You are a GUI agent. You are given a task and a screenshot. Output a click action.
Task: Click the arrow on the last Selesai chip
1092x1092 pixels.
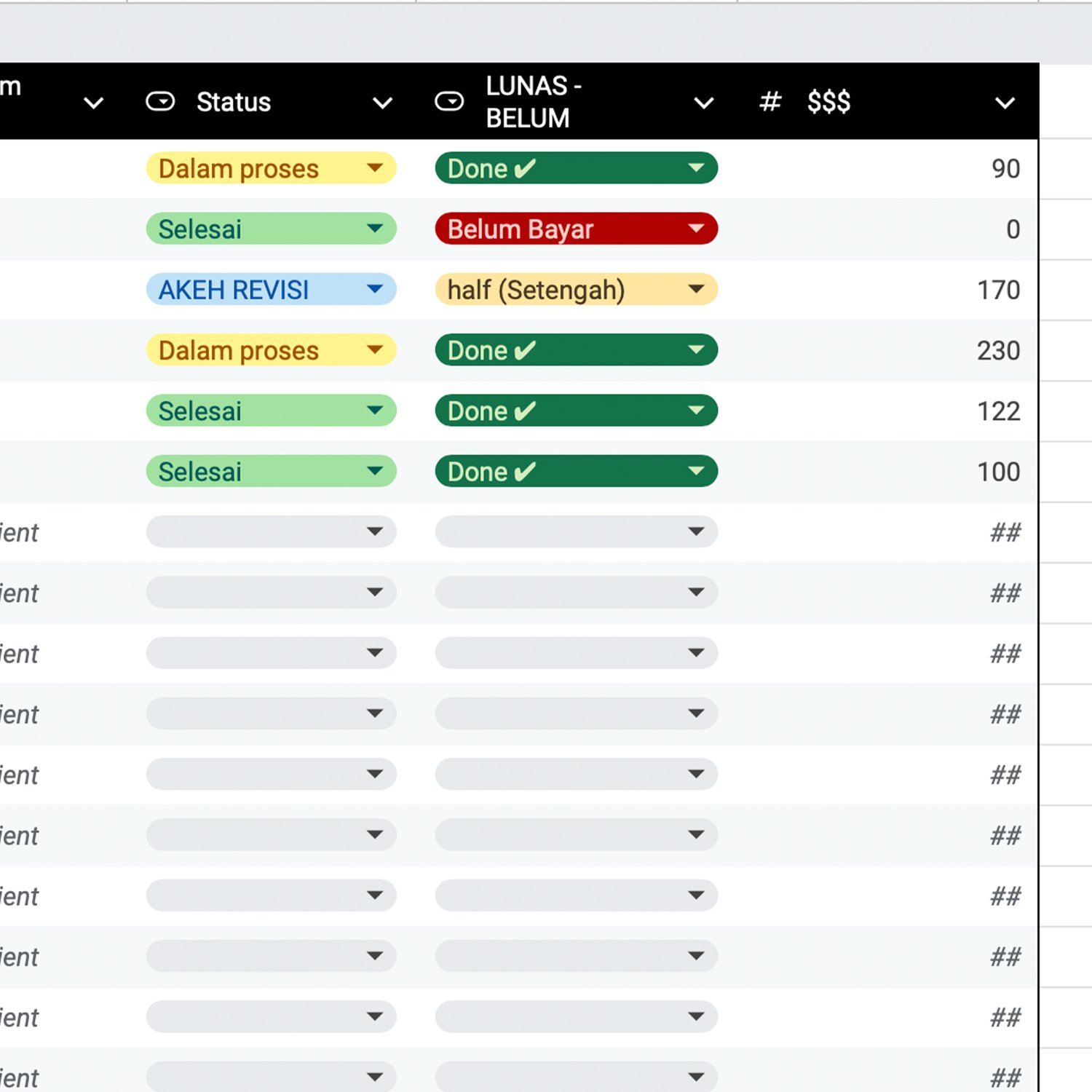click(x=375, y=471)
